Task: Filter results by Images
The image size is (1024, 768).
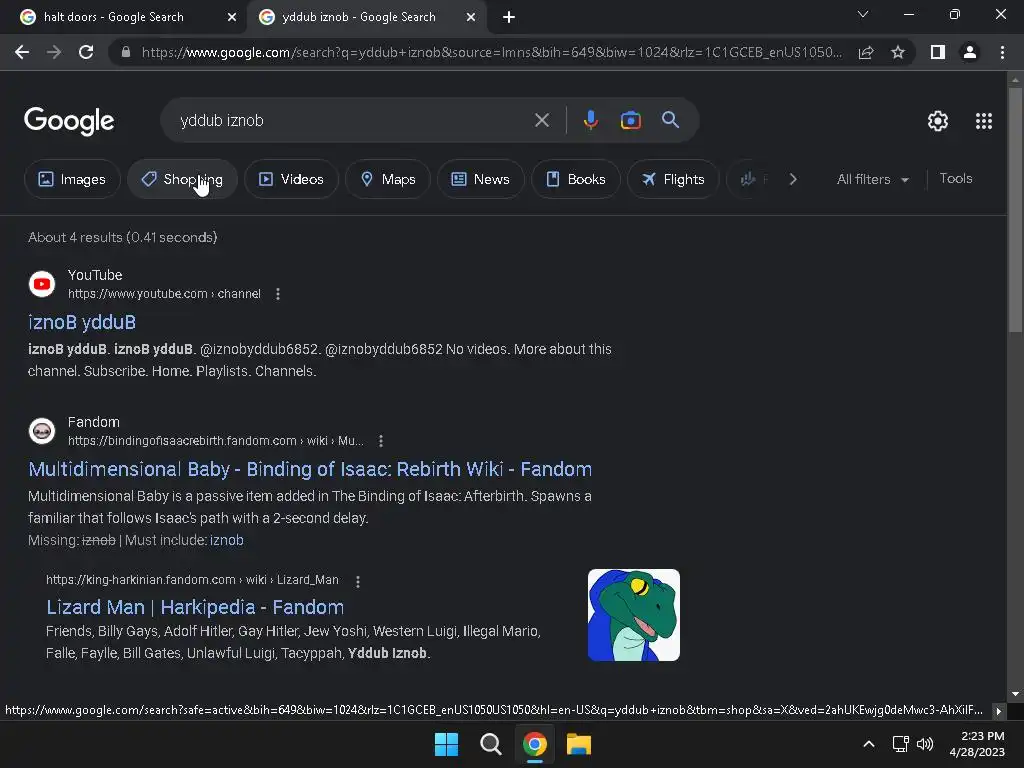Action: pos(72,179)
